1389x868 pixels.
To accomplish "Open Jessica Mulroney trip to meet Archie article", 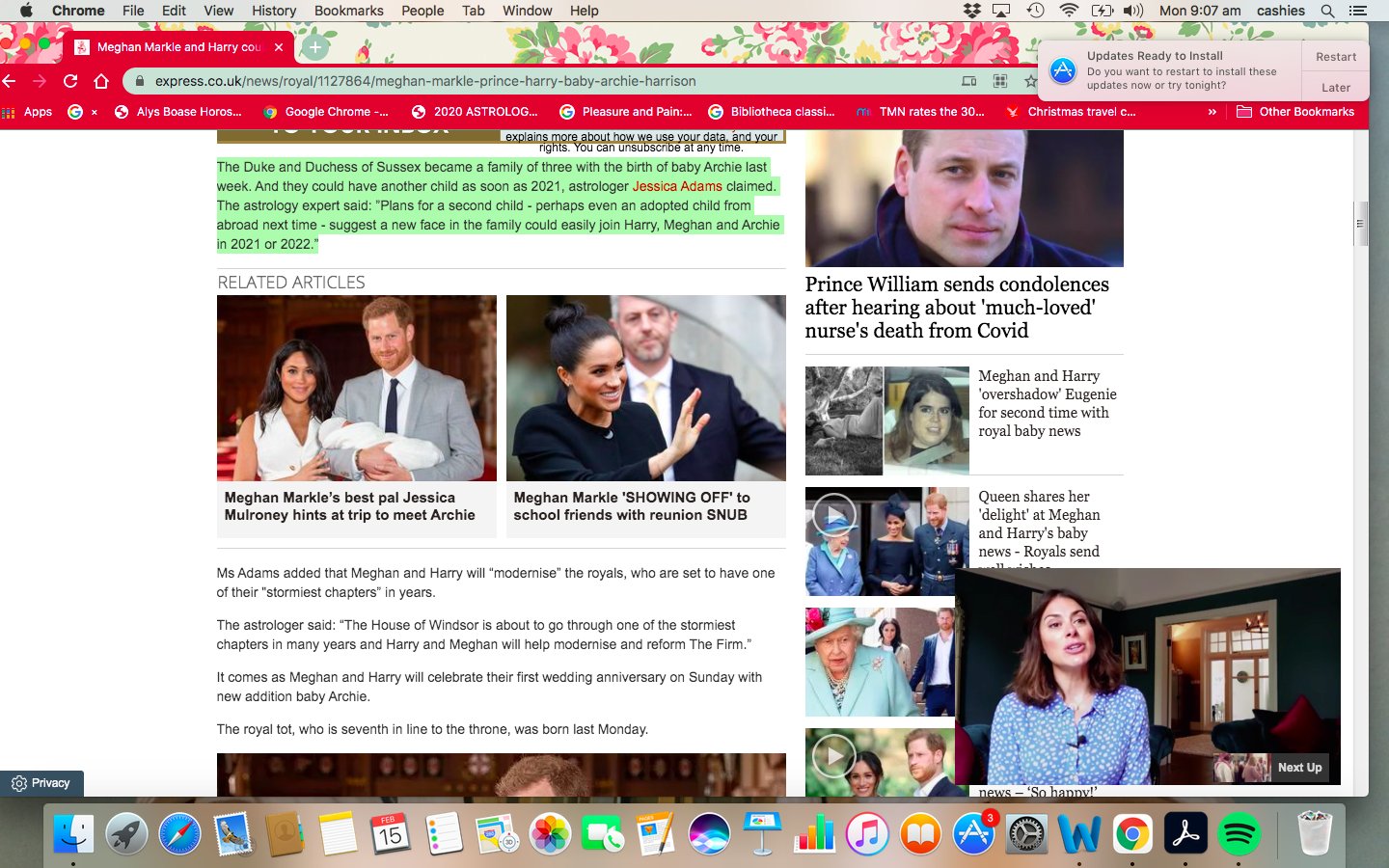I will (x=350, y=506).
